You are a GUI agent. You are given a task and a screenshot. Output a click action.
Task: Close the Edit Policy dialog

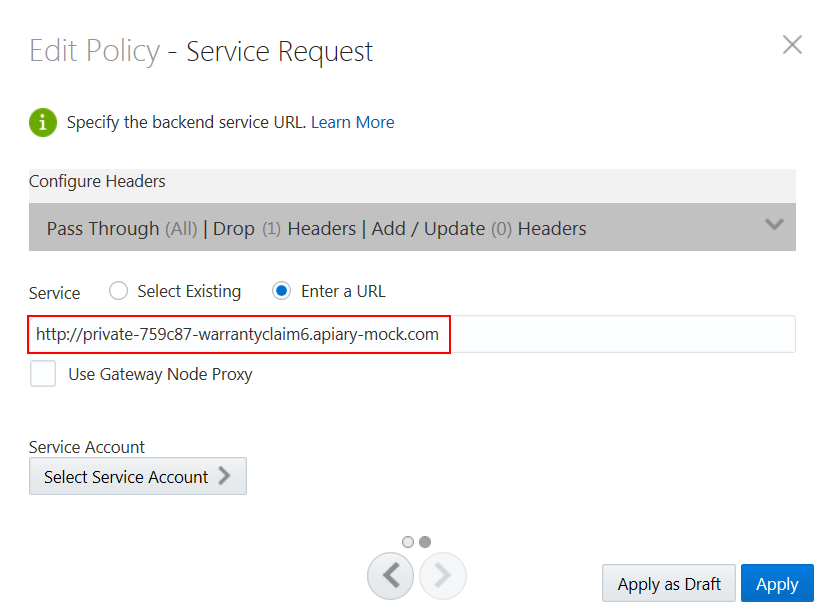pos(792,44)
